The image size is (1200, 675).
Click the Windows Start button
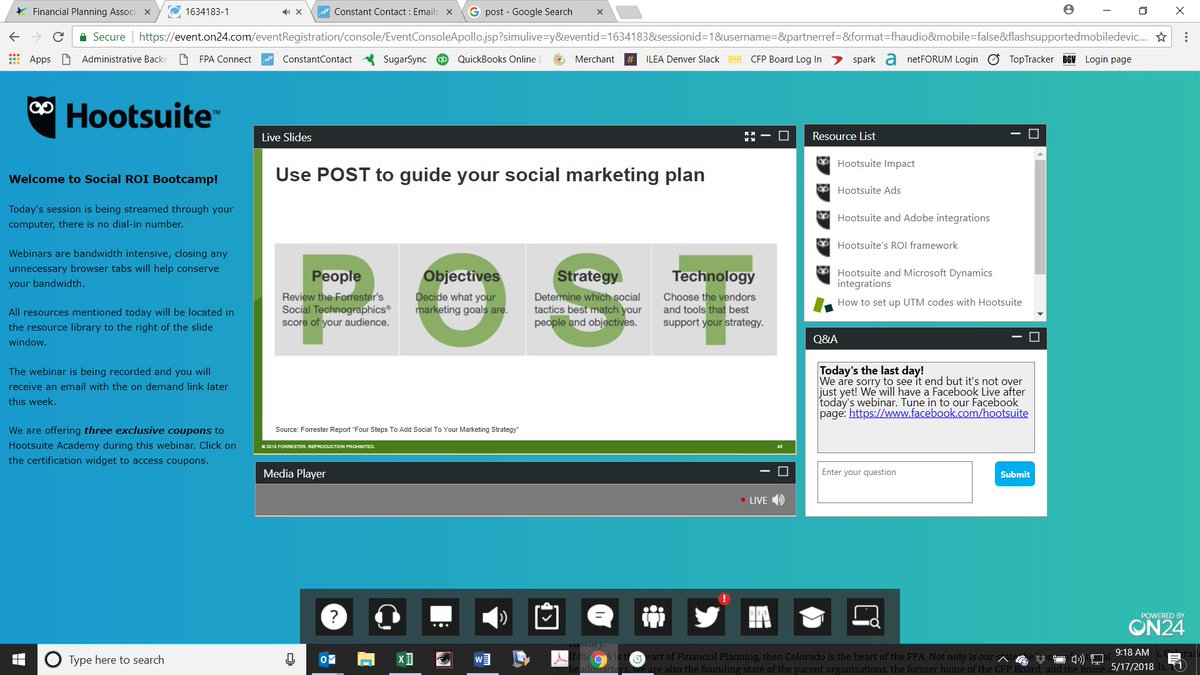click(18, 659)
